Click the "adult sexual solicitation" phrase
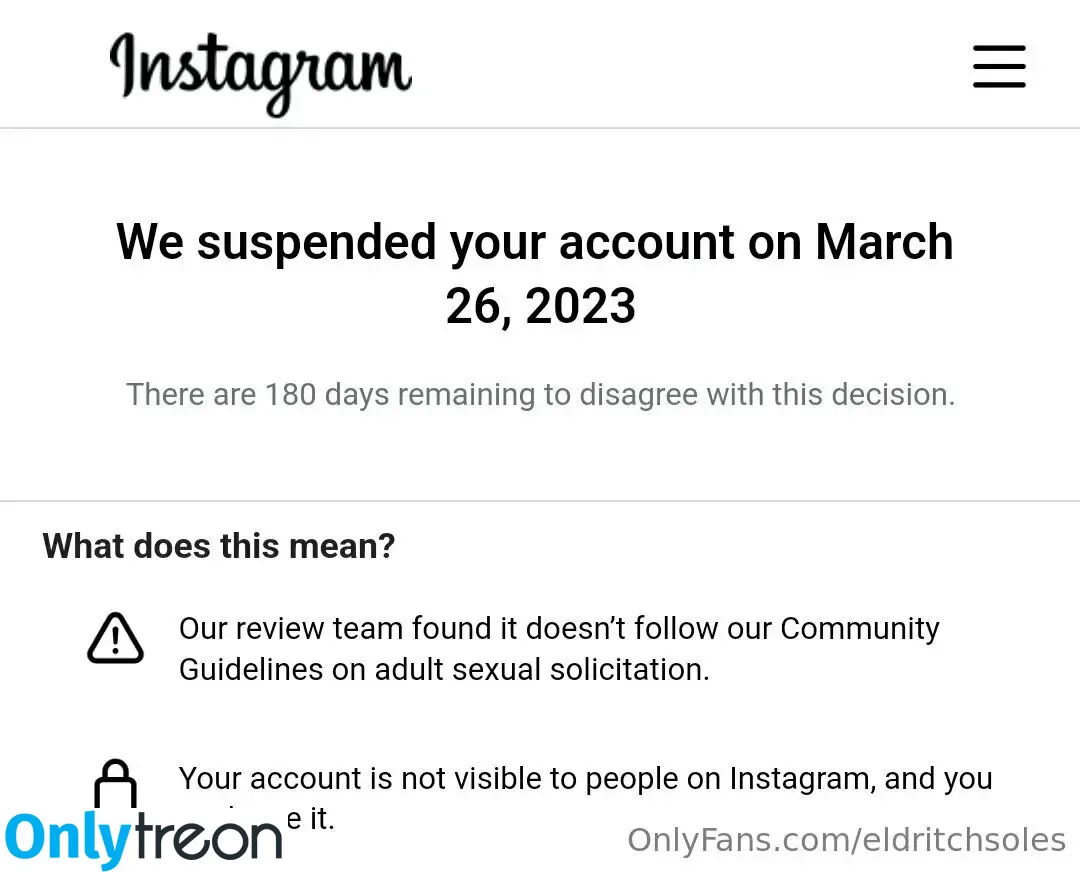 click(x=541, y=669)
